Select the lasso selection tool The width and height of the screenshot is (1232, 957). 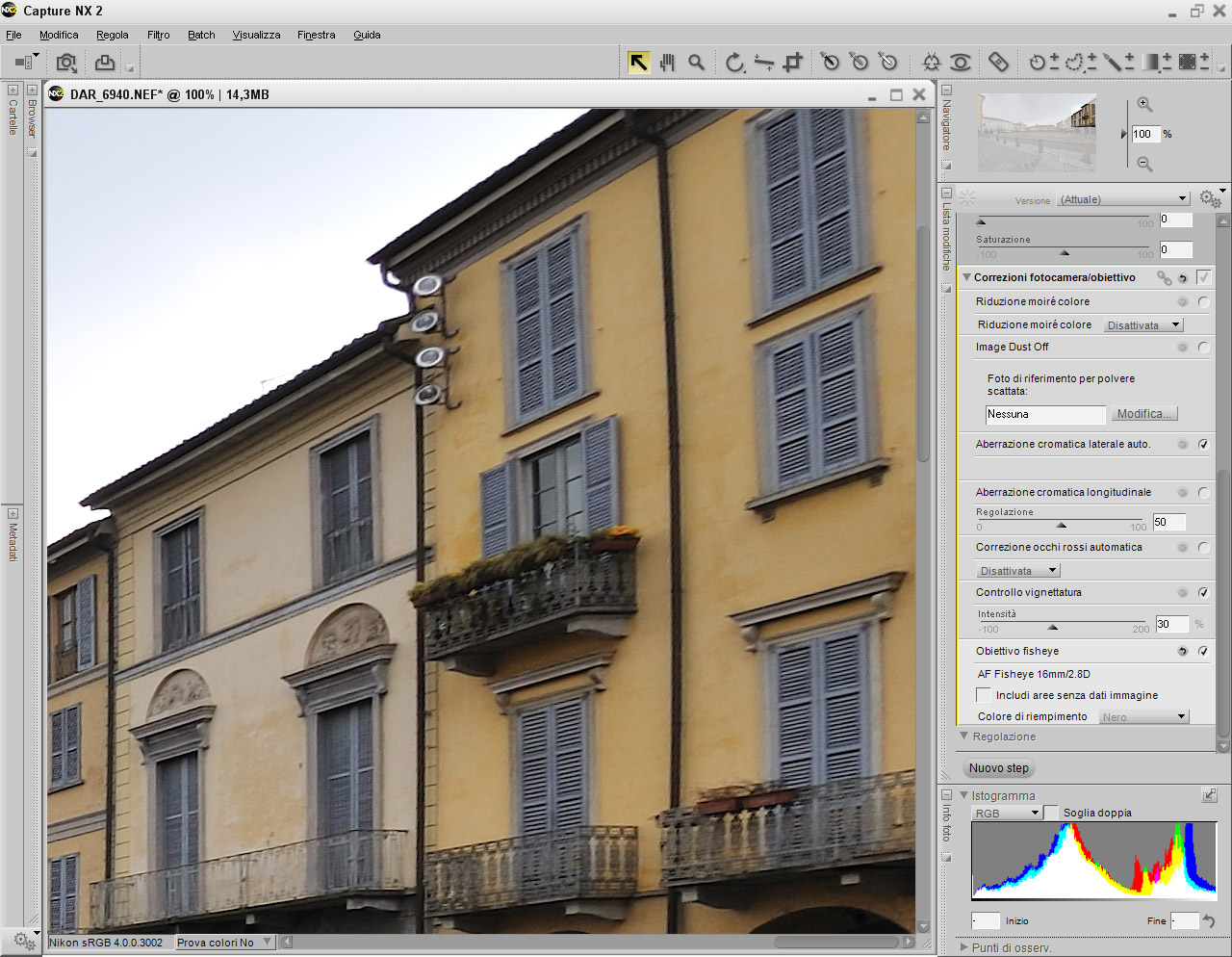[1074, 63]
